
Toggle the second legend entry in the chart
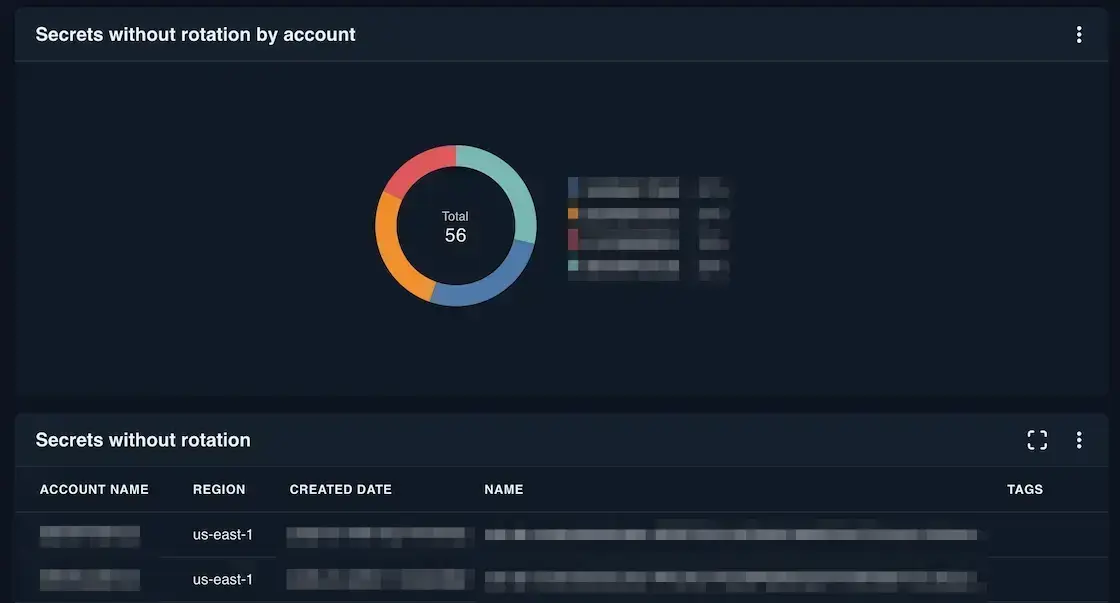pyautogui.click(x=625, y=211)
